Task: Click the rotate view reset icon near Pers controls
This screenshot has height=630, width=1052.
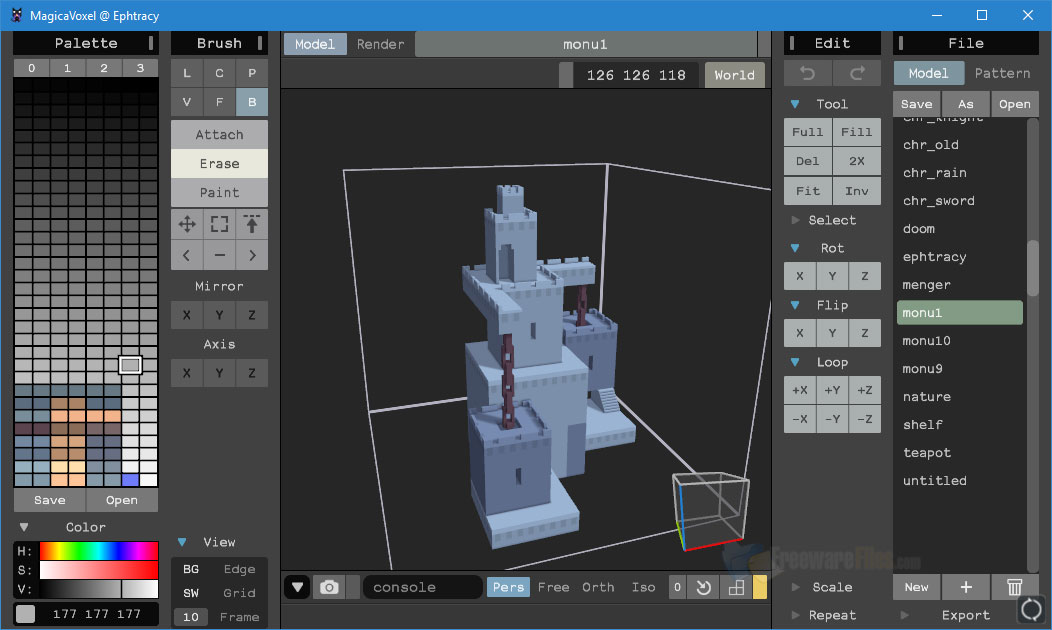Action: pyautogui.click(x=708, y=587)
